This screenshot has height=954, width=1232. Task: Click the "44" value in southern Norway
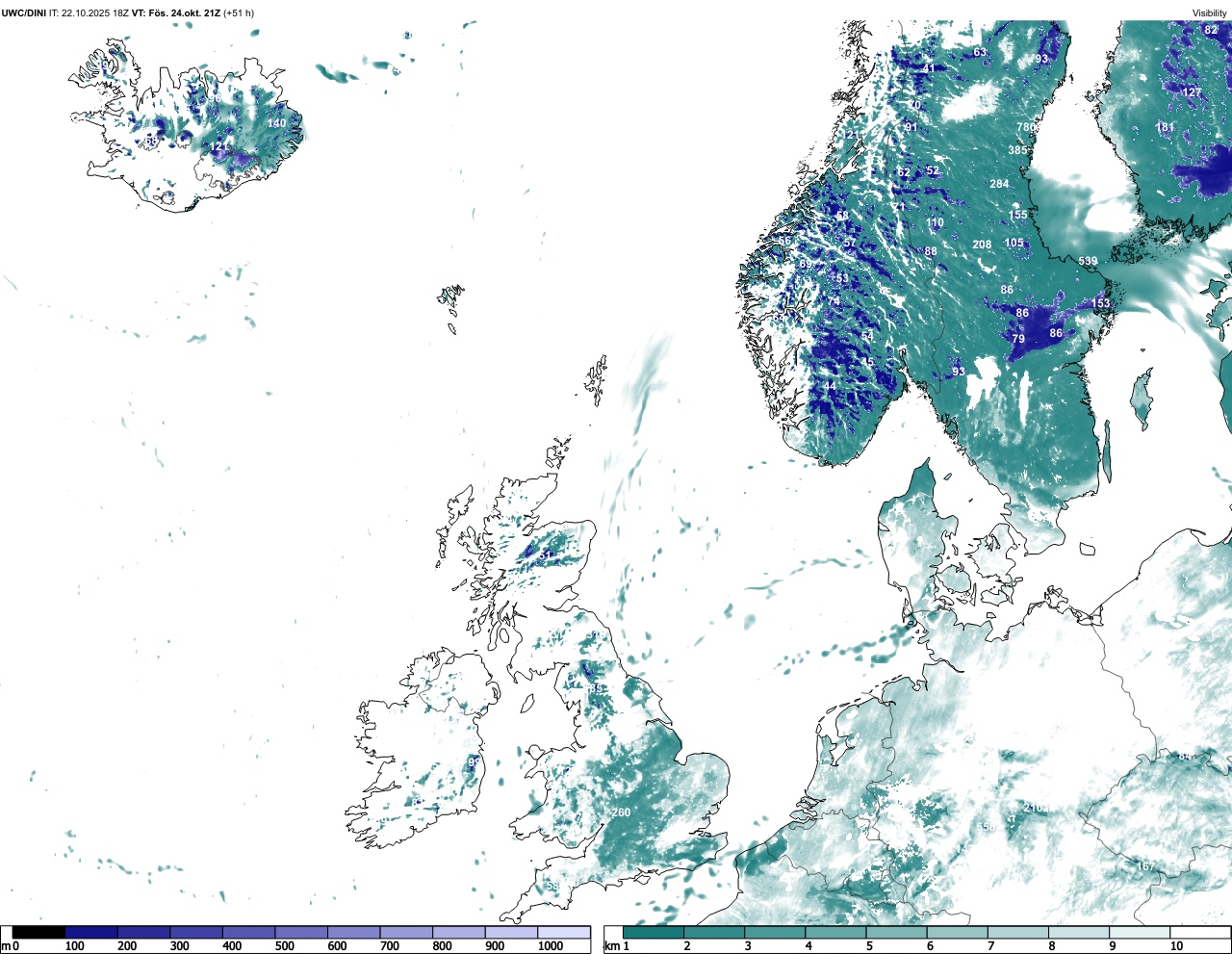pos(829,386)
